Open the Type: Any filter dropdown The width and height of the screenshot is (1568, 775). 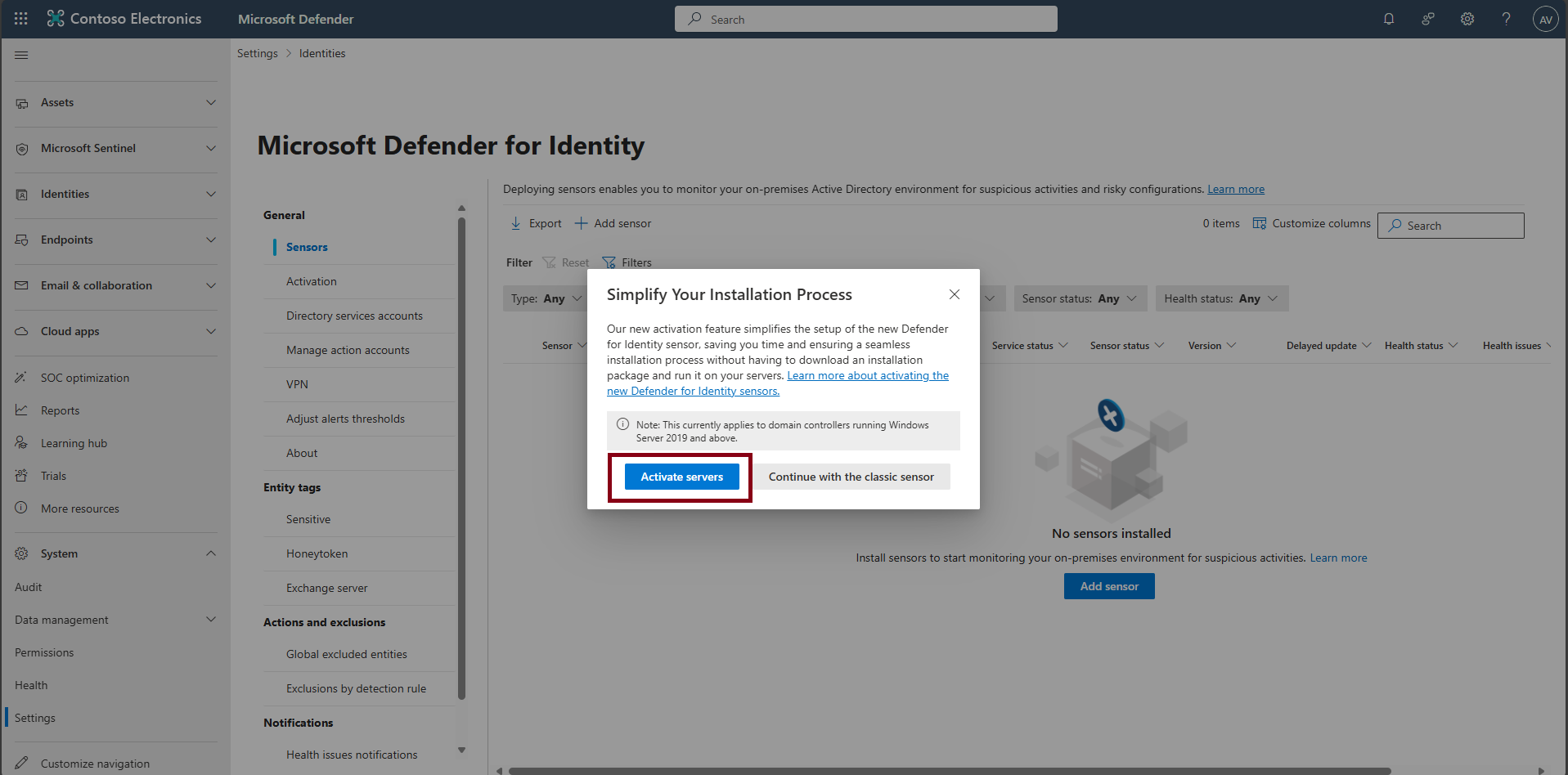pyautogui.click(x=545, y=298)
